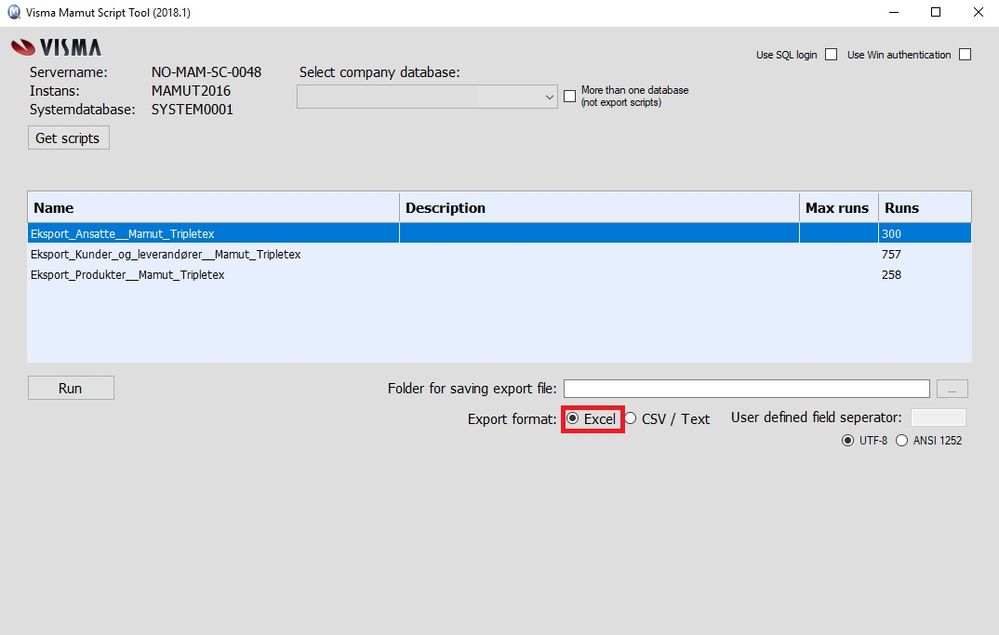Select the Eksport_Produkter__Mamut_Tripletex row
The image size is (999, 635).
pyautogui.click(x=500, y=275)
